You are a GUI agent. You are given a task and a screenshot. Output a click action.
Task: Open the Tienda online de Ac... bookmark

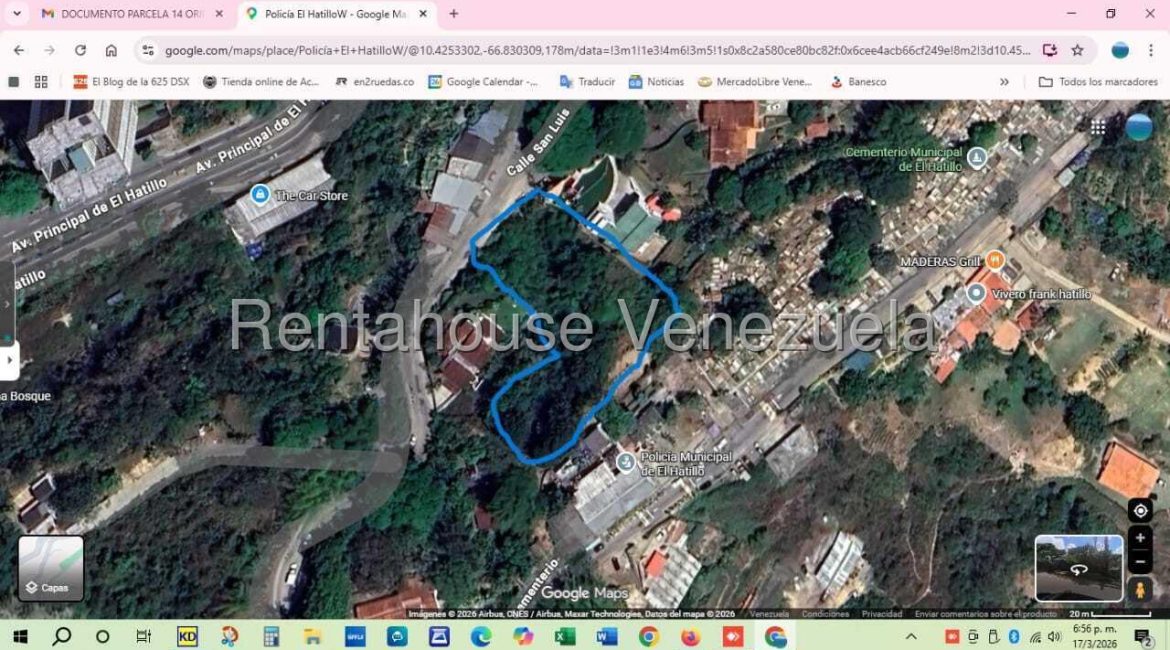click(x=261, y=81)
